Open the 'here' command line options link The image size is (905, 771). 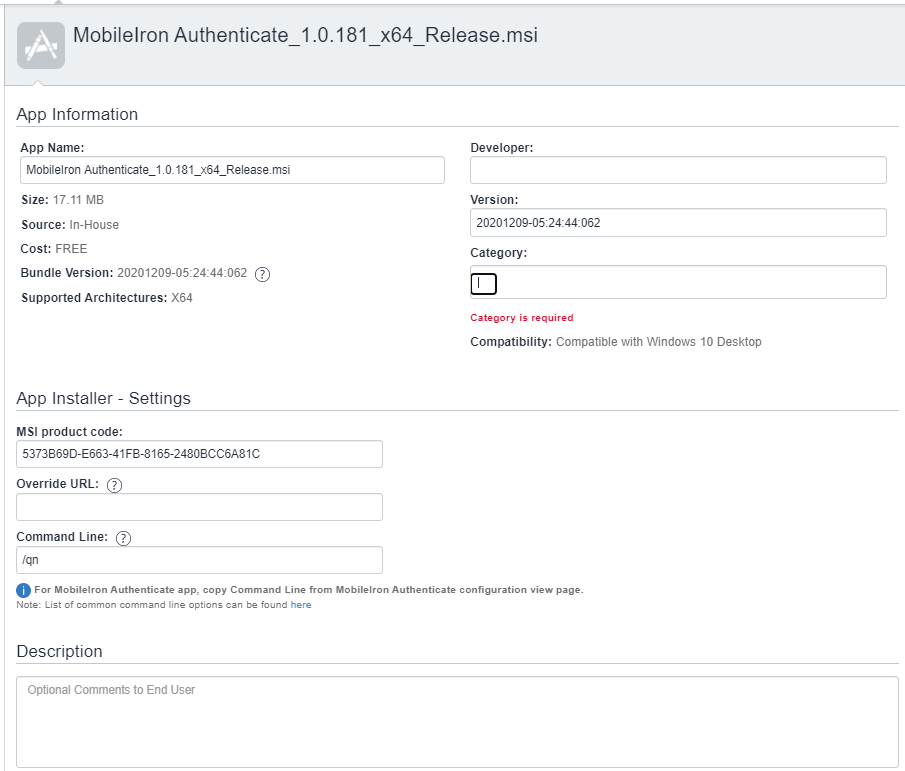(x=301, y=605)
